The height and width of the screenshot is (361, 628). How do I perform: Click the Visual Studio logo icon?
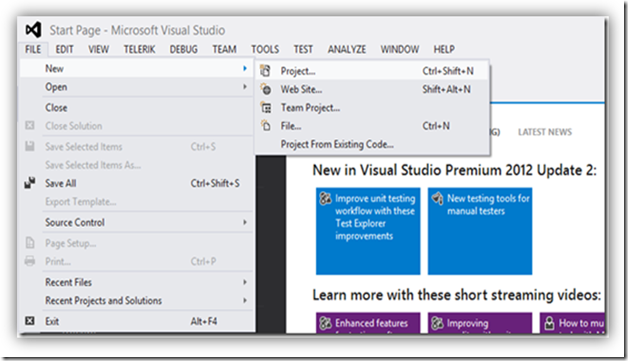pyautogui.click(x=33, y=30)
